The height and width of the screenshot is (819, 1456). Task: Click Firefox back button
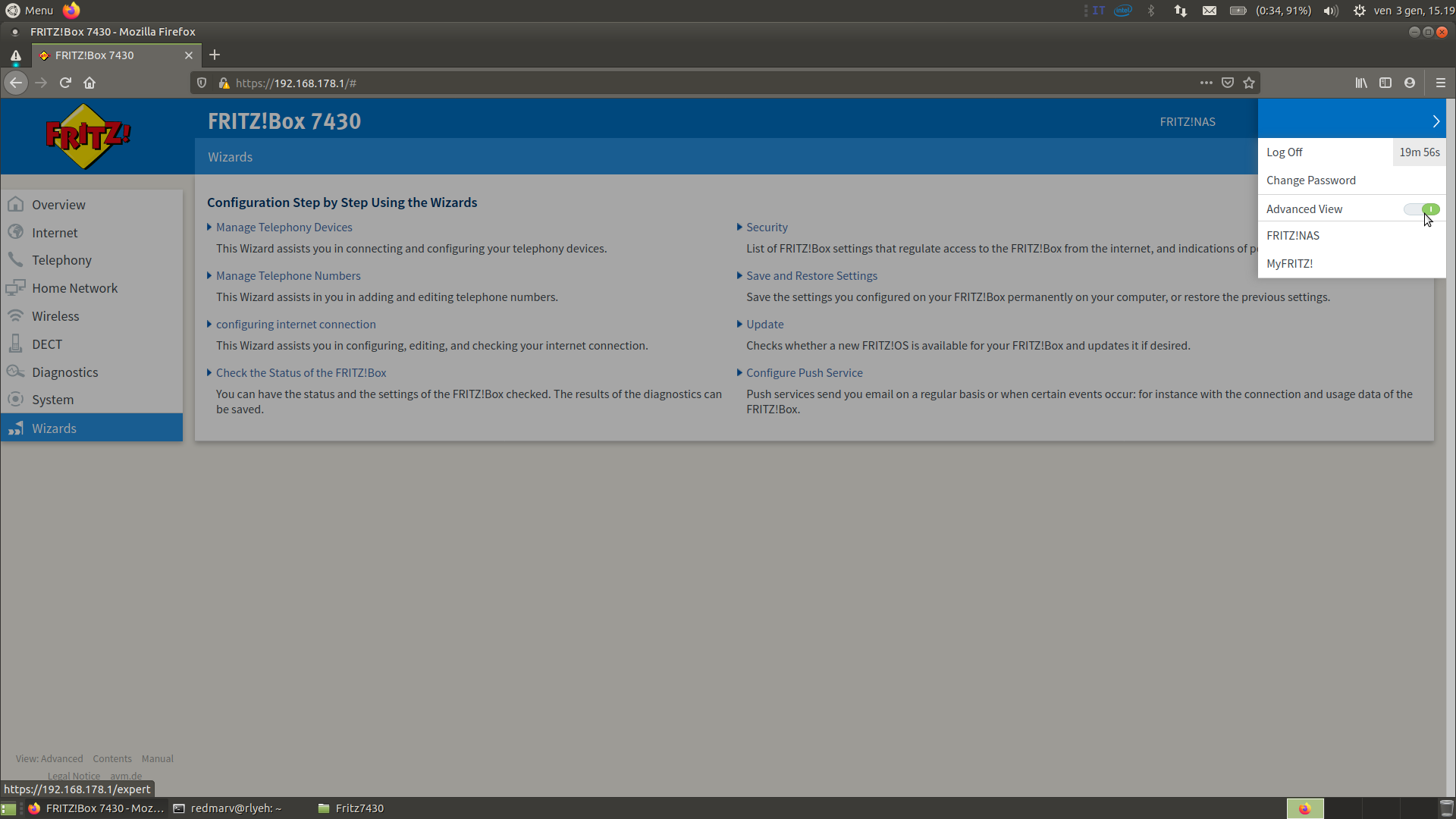click(x=16, y=83)
